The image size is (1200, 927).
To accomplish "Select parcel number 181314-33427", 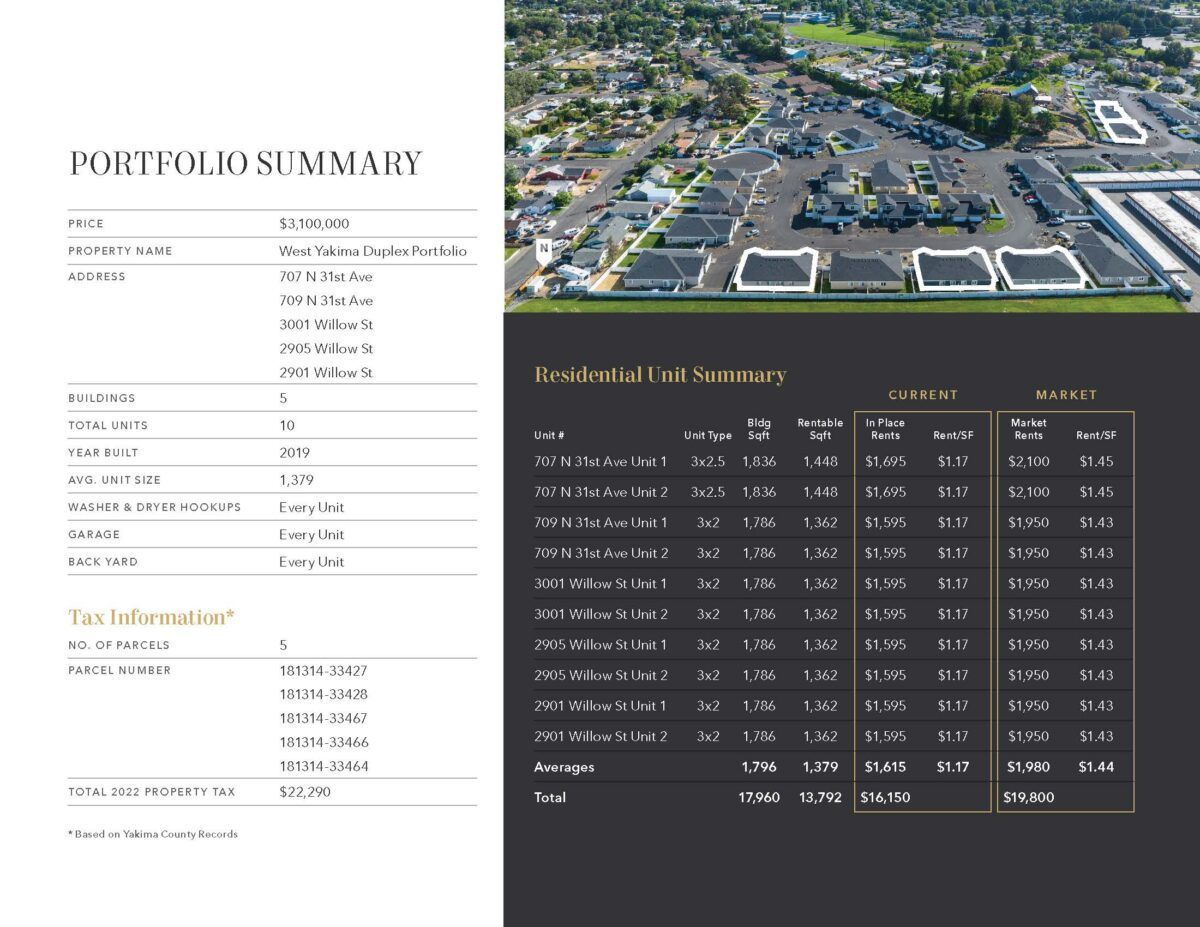I will (x=323, y=670).
